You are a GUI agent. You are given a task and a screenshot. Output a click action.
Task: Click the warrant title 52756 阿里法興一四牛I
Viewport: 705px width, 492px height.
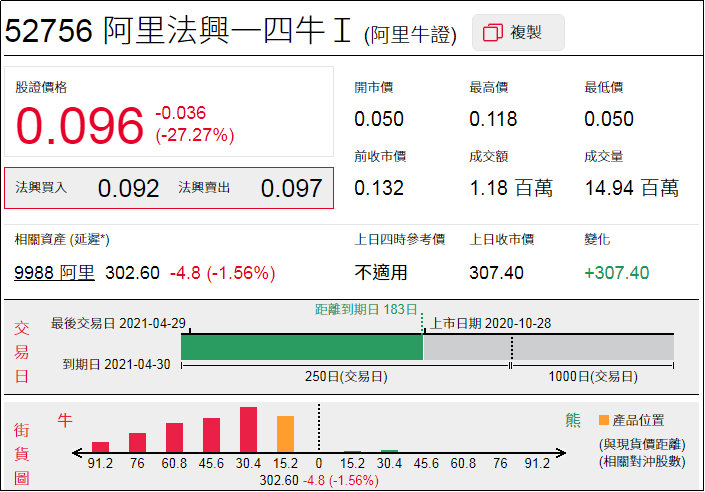click(178, 31)
